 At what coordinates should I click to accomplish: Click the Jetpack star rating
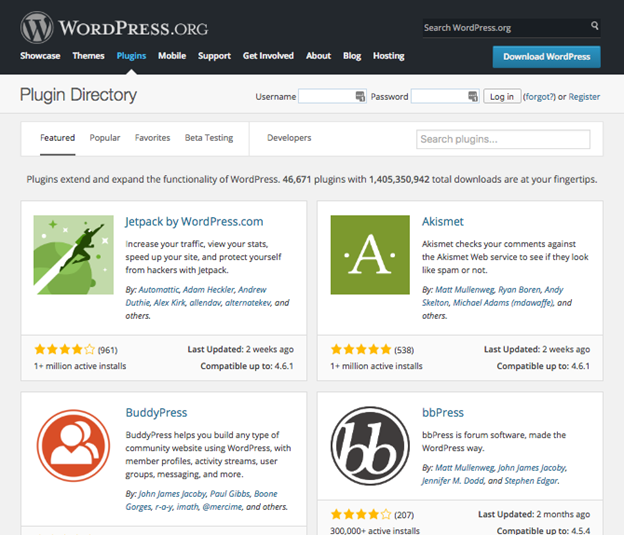(65, 350)
